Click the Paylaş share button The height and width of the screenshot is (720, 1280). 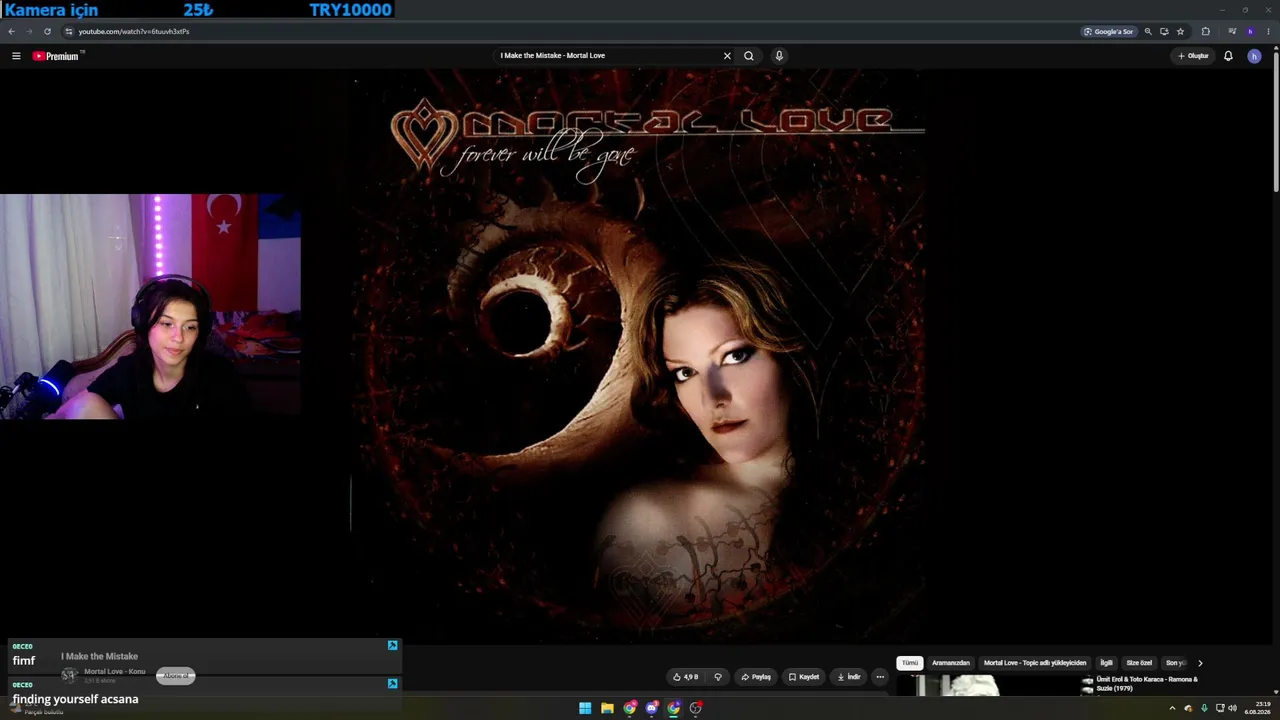click(756, 677)
